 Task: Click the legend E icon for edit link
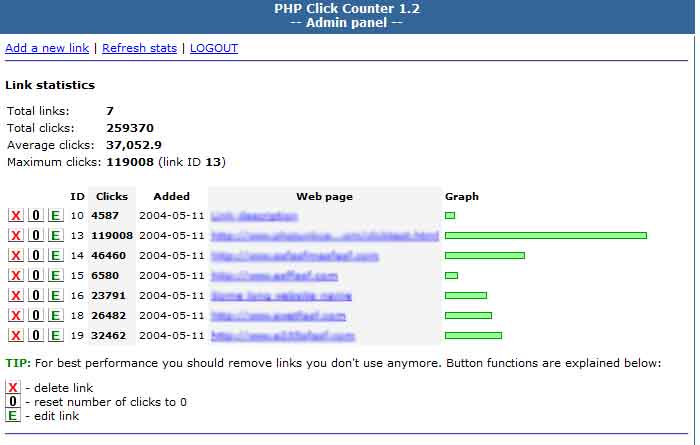pyautogui.click(x=13, y=416)
